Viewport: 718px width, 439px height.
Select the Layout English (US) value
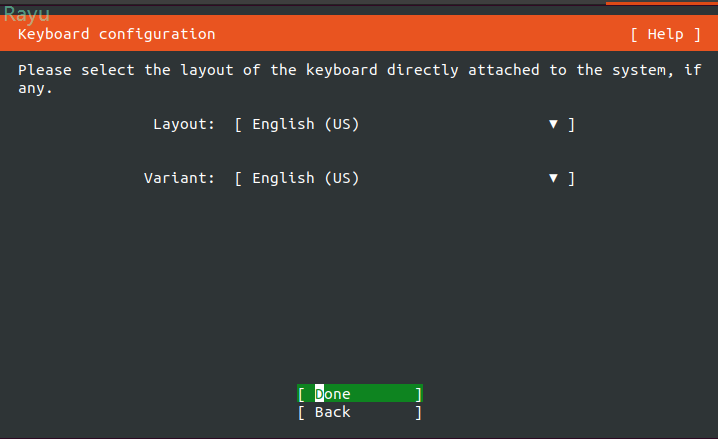coord(305,124)
